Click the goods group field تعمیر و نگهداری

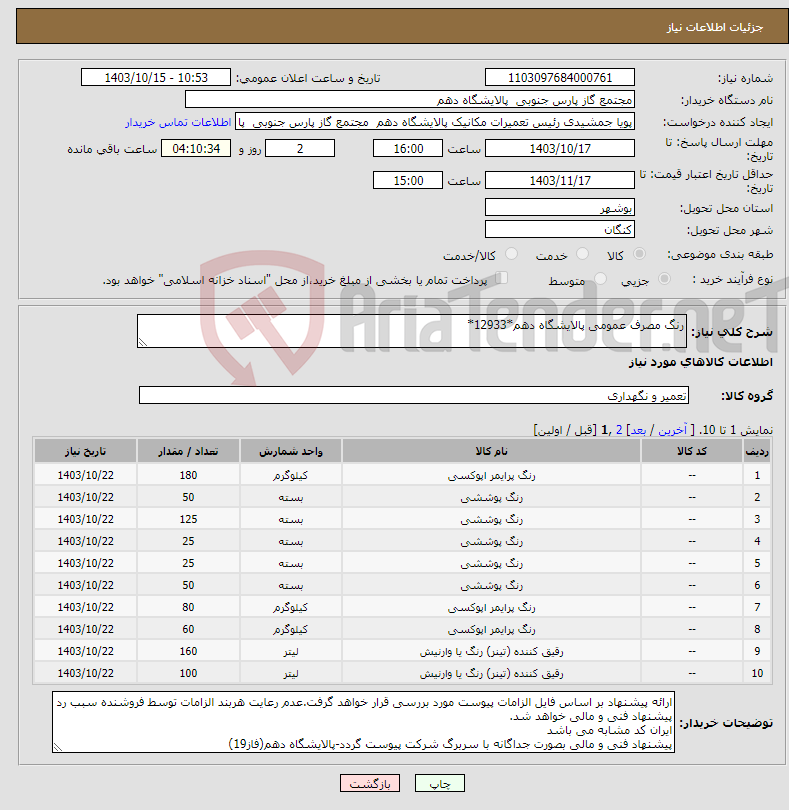(x=414, y=395)
